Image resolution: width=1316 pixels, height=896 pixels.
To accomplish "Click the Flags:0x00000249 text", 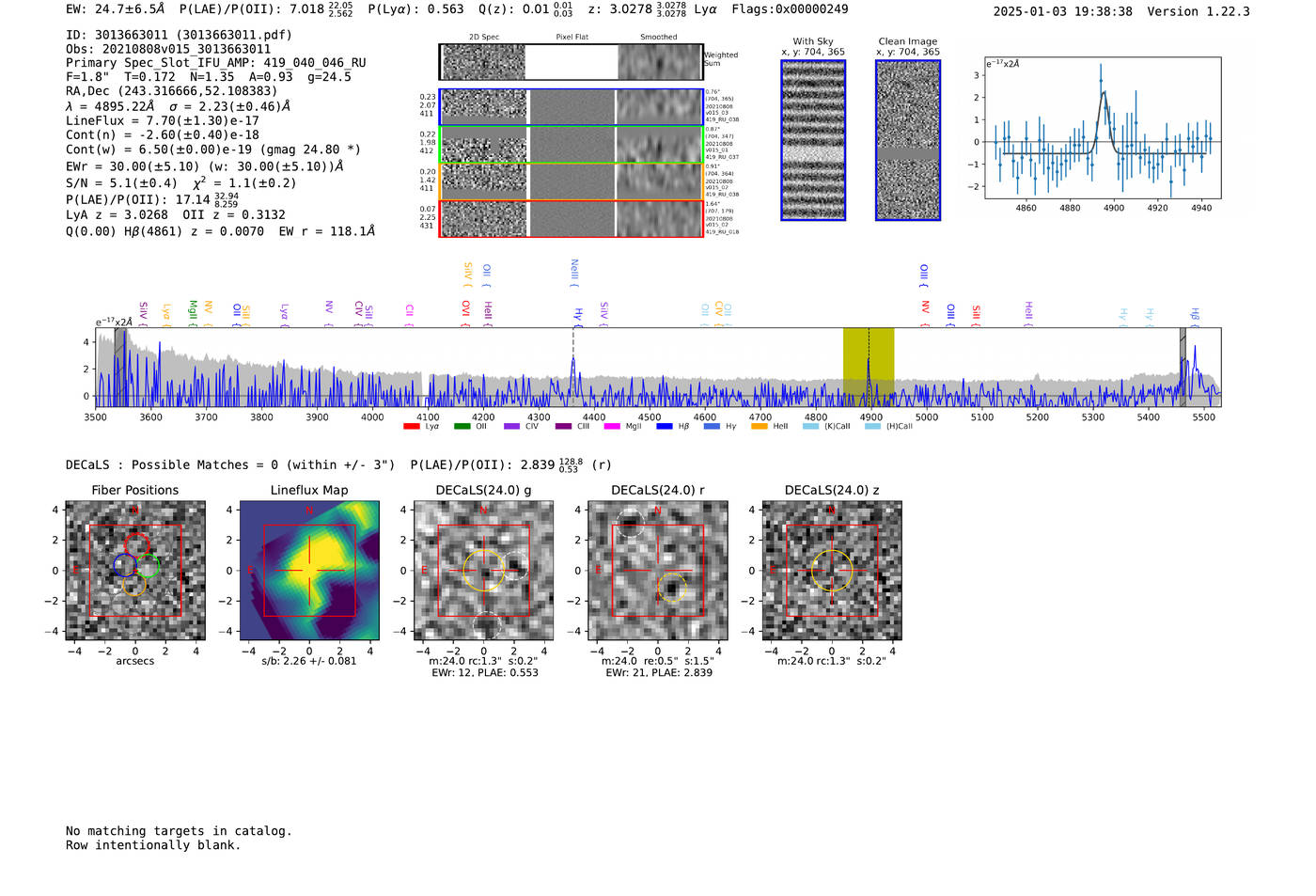I will 790,9.
